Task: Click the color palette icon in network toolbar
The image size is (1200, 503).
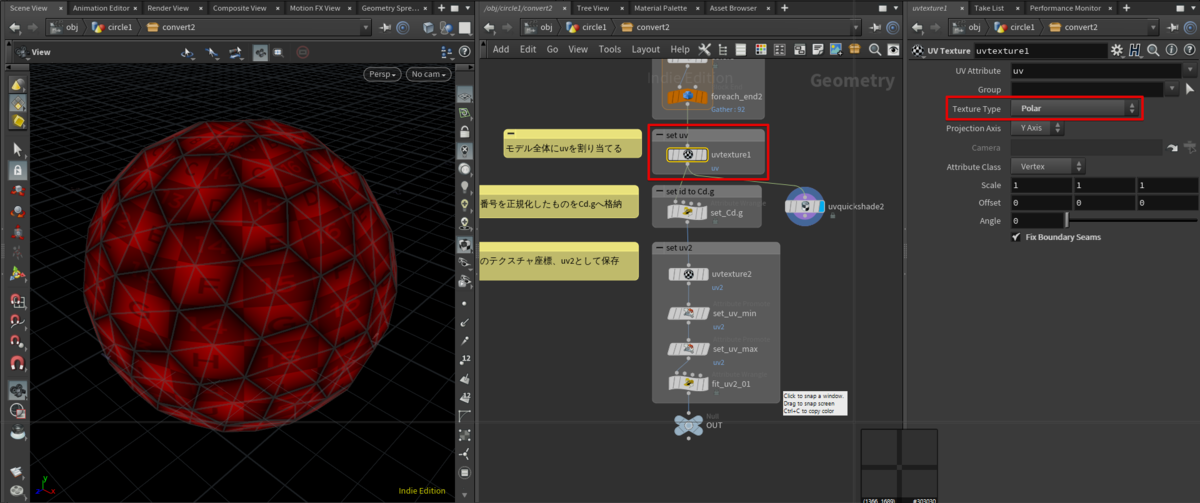Action: (761, 49)
